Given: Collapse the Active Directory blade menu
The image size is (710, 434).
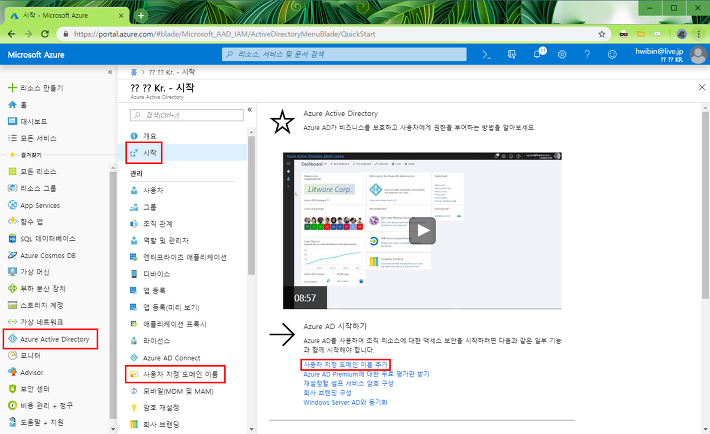Looking at the screenshot, I should click(x=250, y=110).
